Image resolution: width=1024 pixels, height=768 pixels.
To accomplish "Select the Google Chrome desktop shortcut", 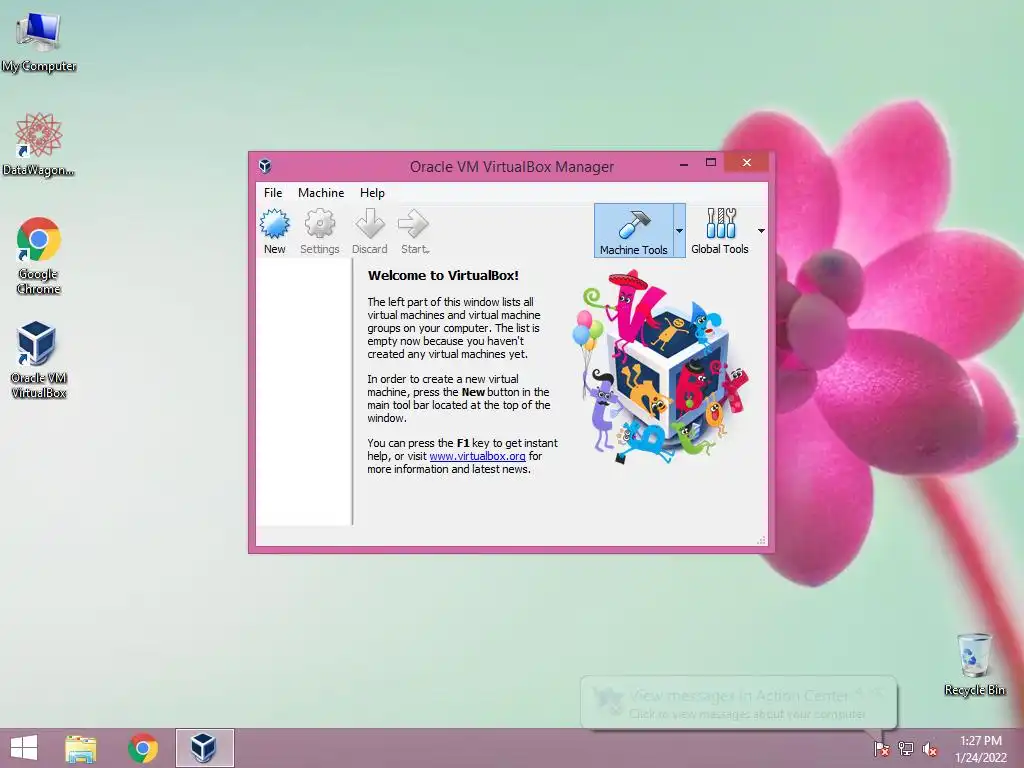I will pos(39,255).
